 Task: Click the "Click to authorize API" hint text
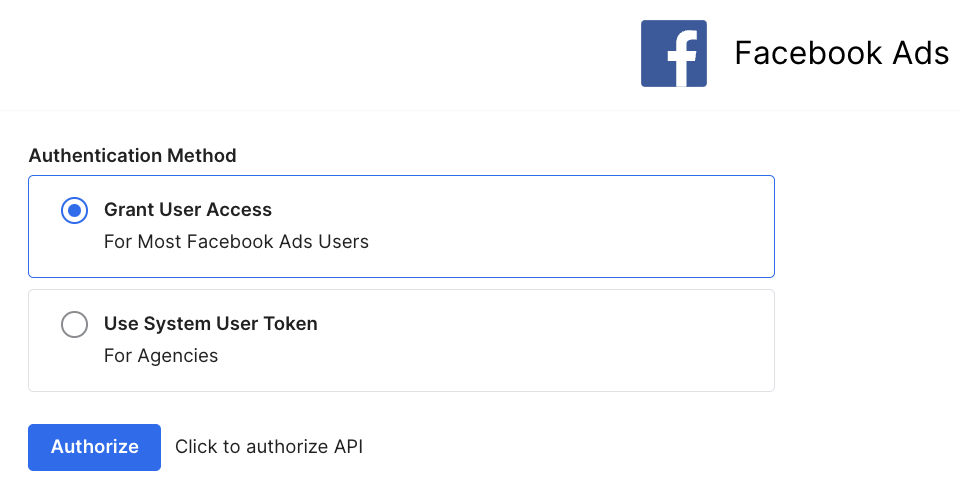[269, 447]
